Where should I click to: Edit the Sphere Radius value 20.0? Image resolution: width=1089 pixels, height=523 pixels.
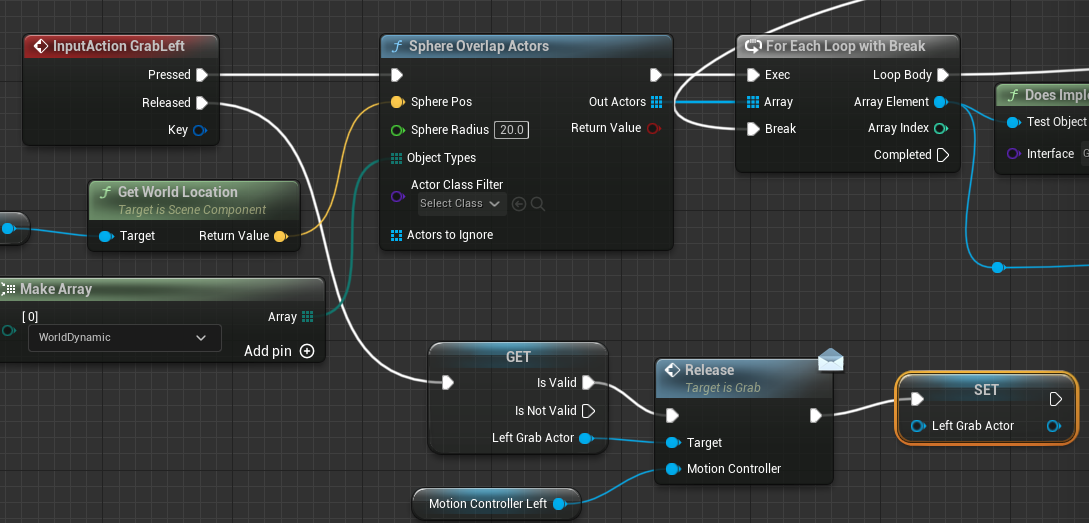coord(511,130)
